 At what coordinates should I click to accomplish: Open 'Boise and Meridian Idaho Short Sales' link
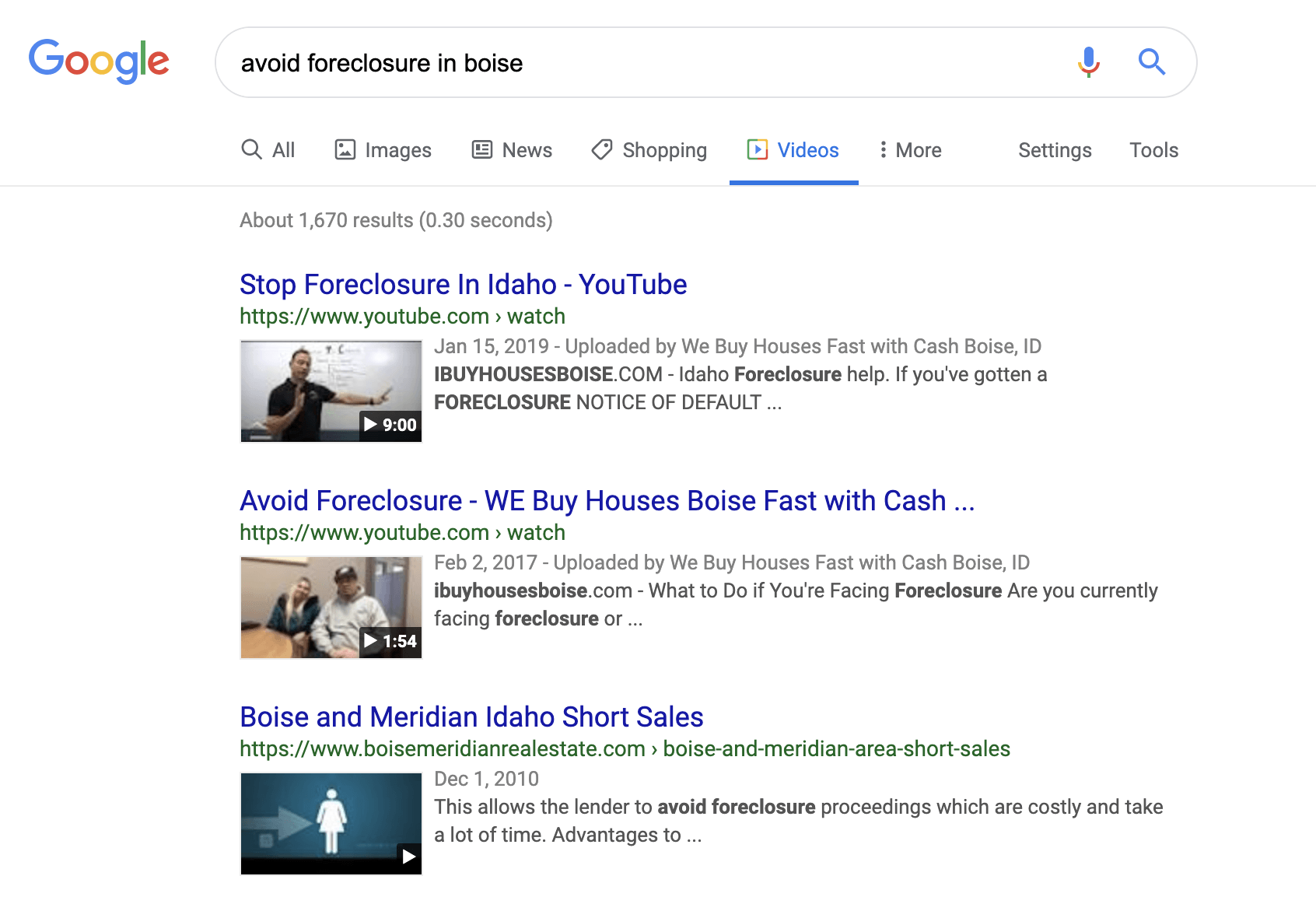(x=471, y=717)
